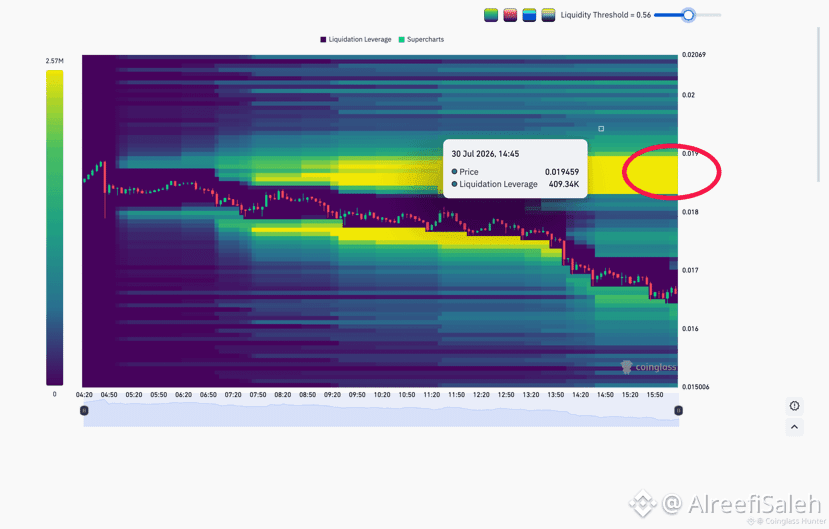The width and height of the screenshot is (829, 529).
Task: Click the Liquidity Threshold label text
Action: [605, 15]
